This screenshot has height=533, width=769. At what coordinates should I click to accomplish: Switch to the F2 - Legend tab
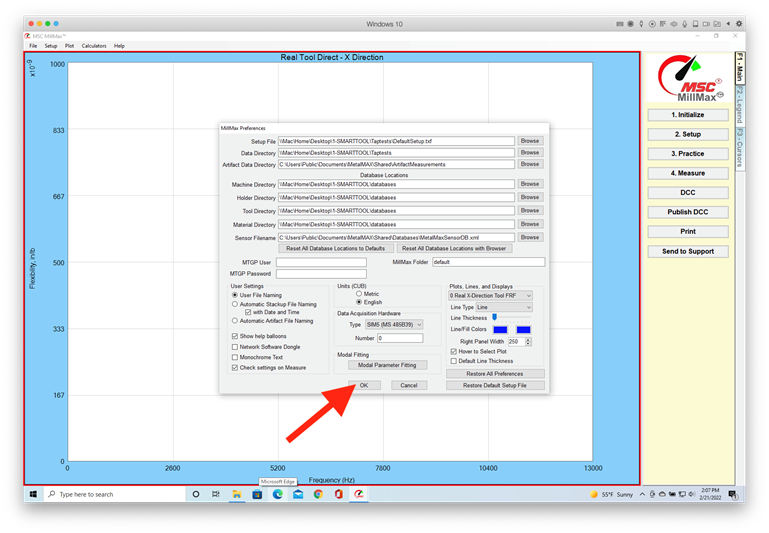coord(740,104)
